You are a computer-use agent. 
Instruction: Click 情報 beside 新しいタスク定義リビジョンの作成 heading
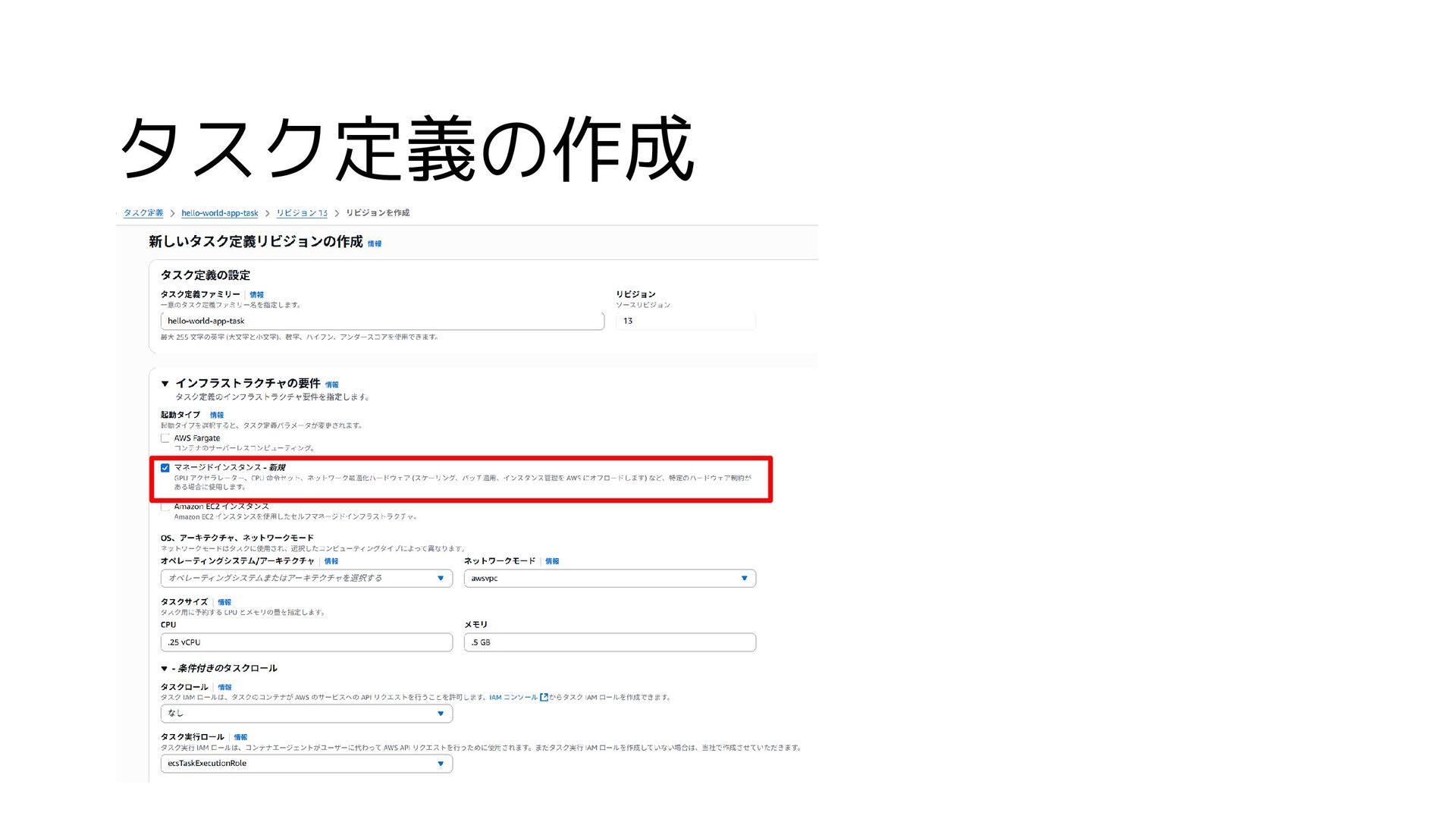pyautogui.click(x=375, y=244)
